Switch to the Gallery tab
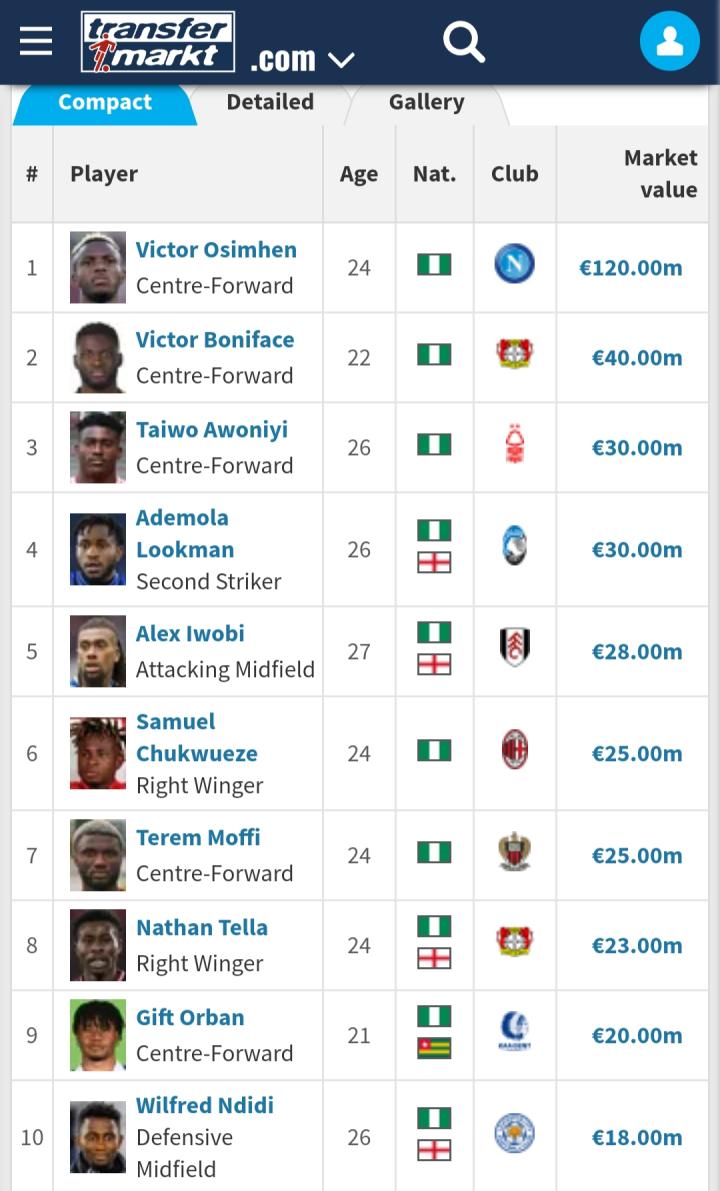The width and height of the screenshot is (720, 1191). point(426,102)
